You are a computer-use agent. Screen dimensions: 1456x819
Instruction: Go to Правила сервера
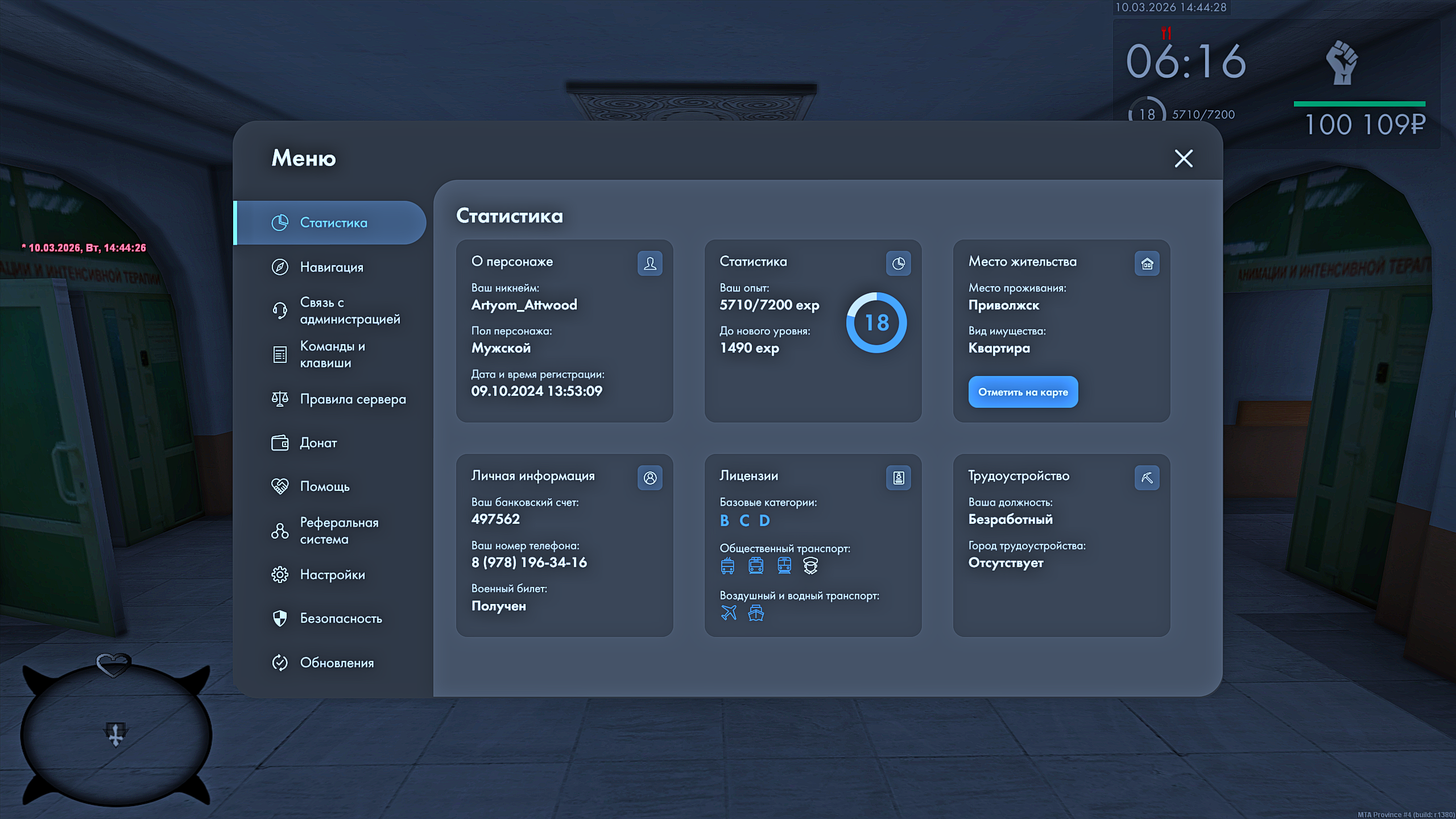(353, 399)
